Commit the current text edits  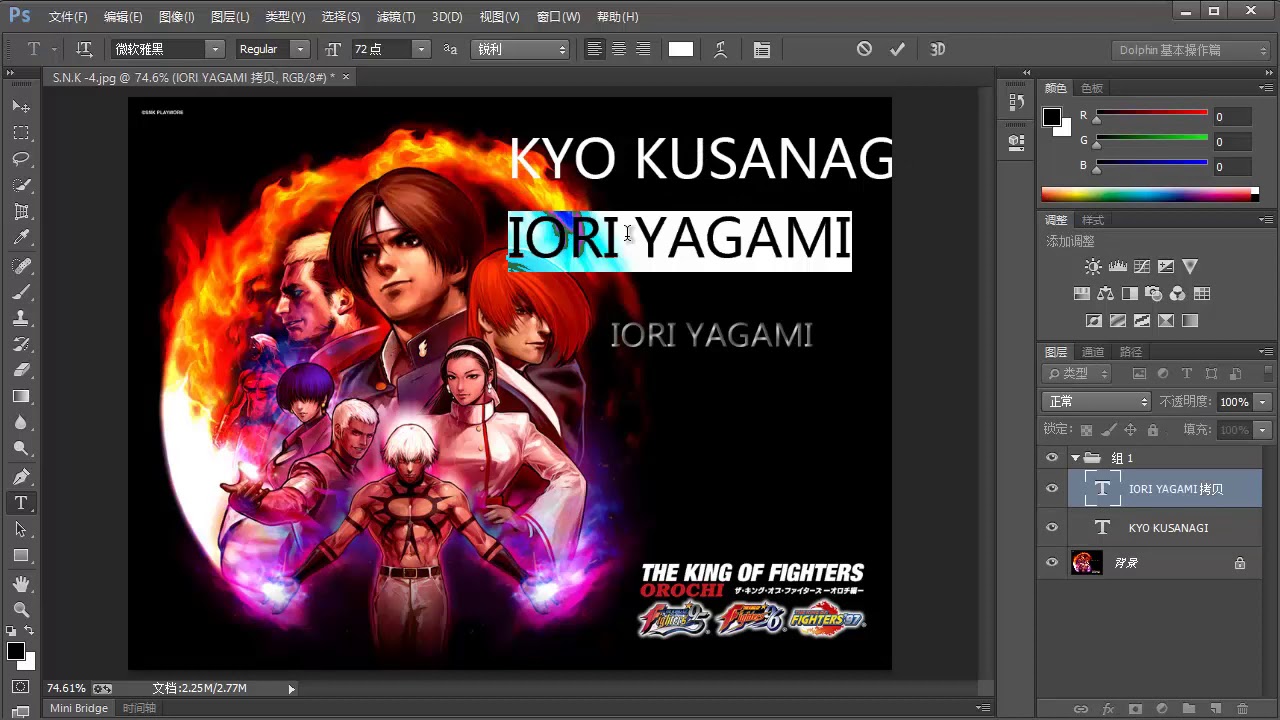[x=898, y=49]
